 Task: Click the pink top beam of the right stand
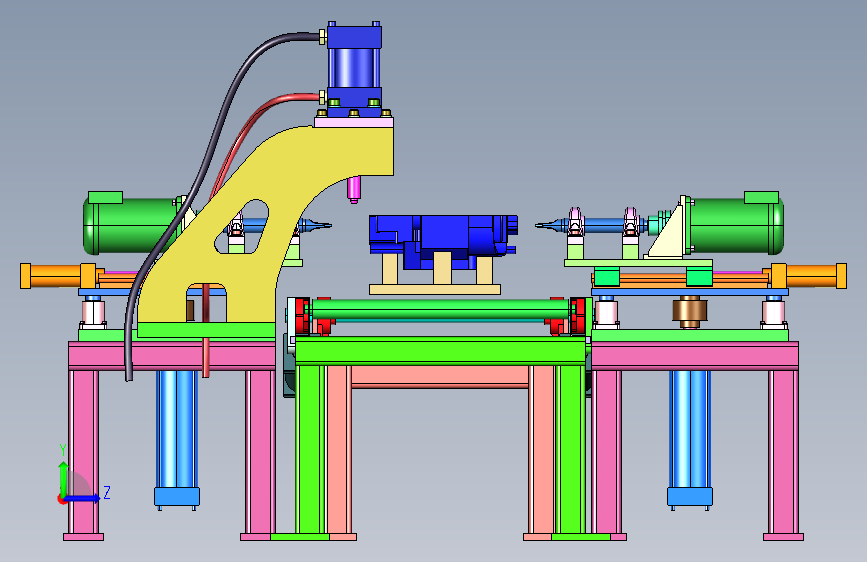pos(694,356)
